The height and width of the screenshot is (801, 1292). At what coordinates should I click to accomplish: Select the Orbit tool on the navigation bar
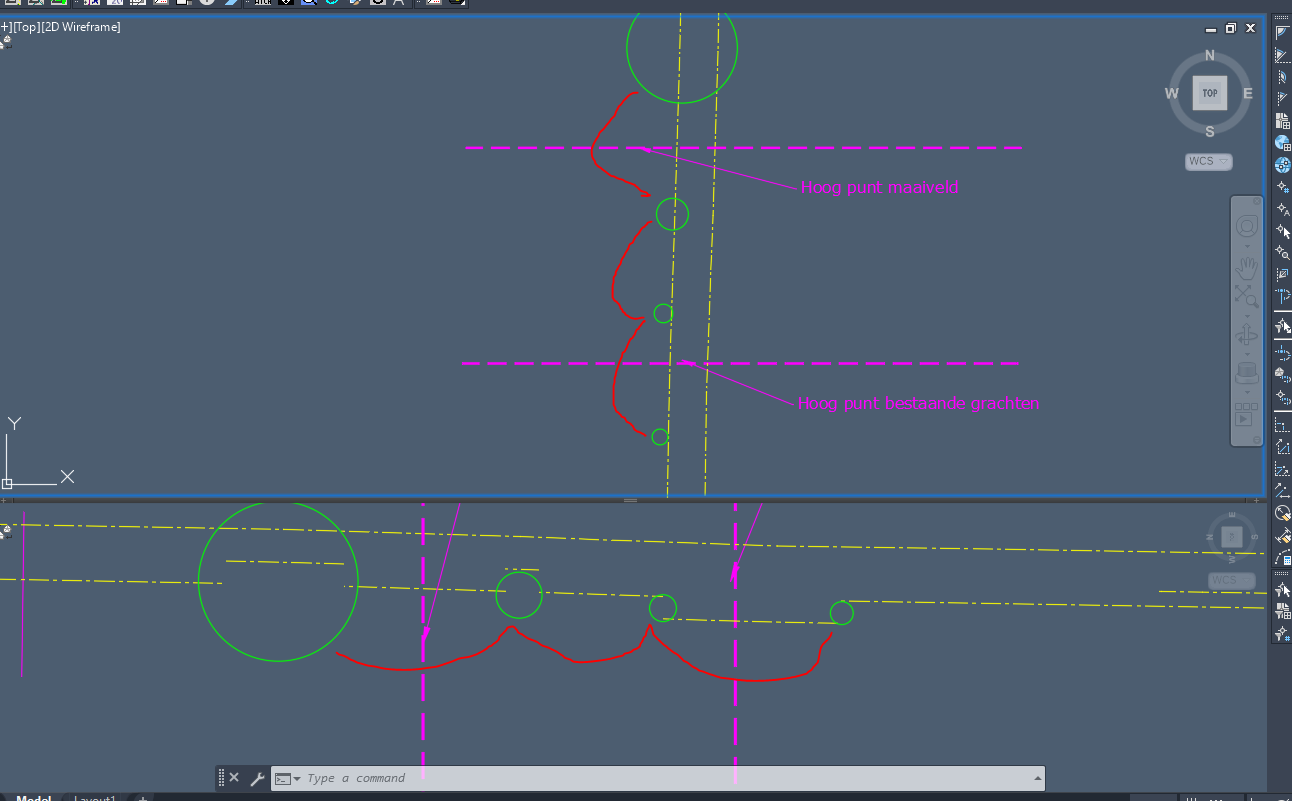pos(1246,336)
